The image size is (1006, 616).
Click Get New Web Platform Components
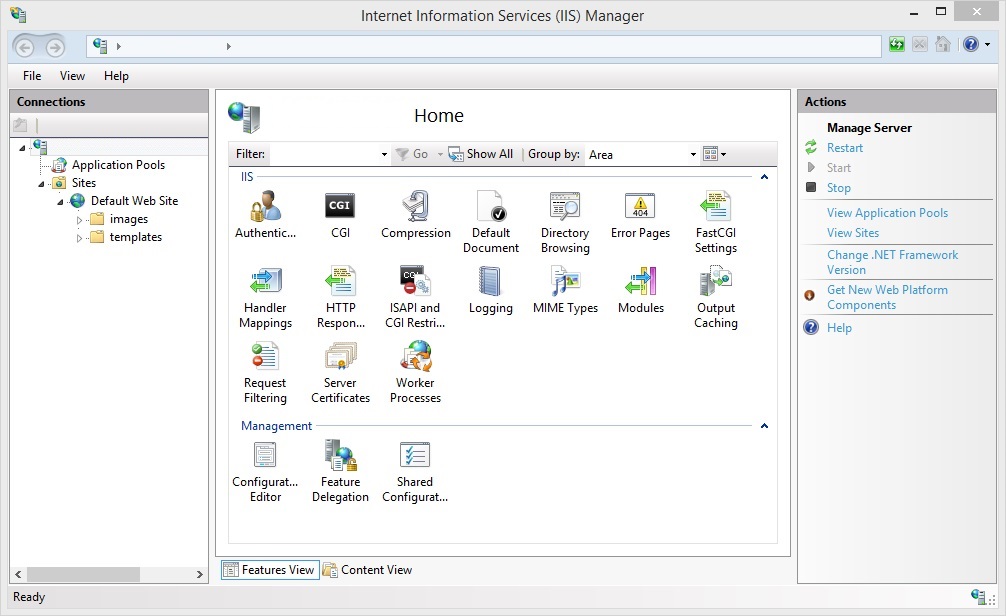[887, 297]
